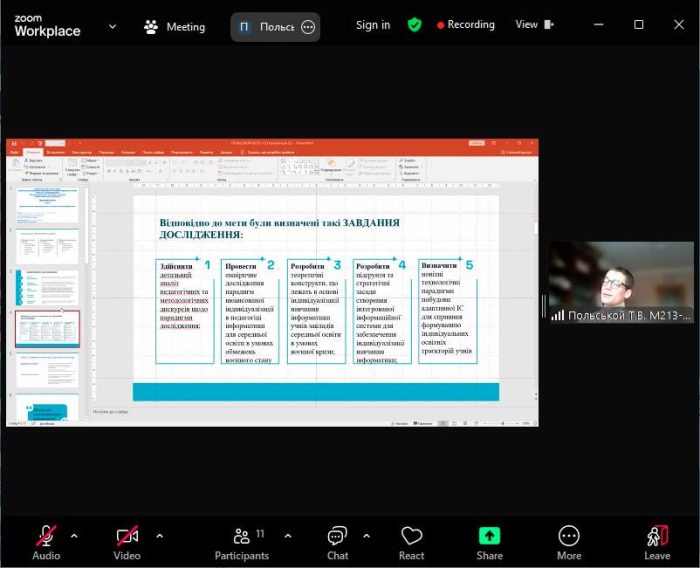Switch to the Meeting tab
700x568 pixels.
point(174,27)
